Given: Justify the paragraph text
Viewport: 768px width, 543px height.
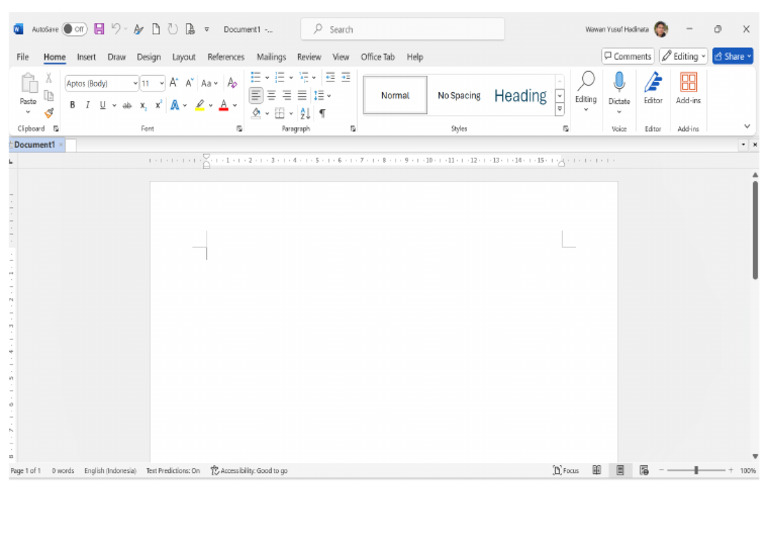Looking at the screenshot, I should [302, 95].
